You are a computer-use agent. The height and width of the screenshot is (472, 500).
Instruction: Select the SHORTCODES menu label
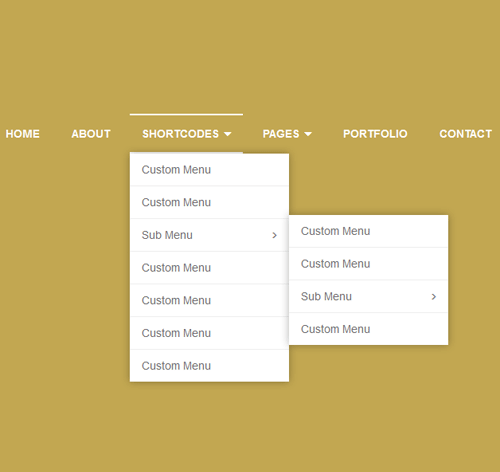pos(180,134)
